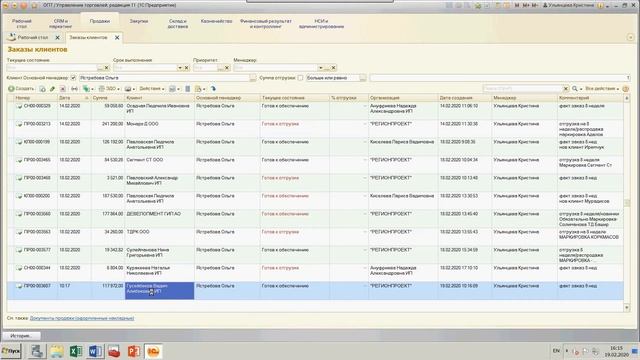
Task: Open Срок выполнения dropdown arrow
Action: [x=180, y=68]
